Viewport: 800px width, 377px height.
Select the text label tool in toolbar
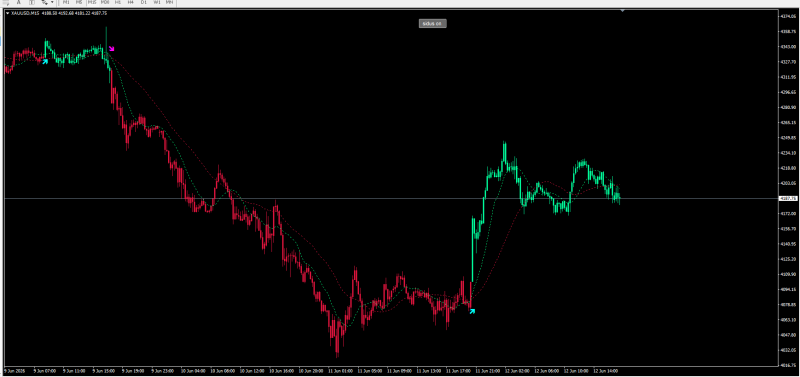[32, 2]
